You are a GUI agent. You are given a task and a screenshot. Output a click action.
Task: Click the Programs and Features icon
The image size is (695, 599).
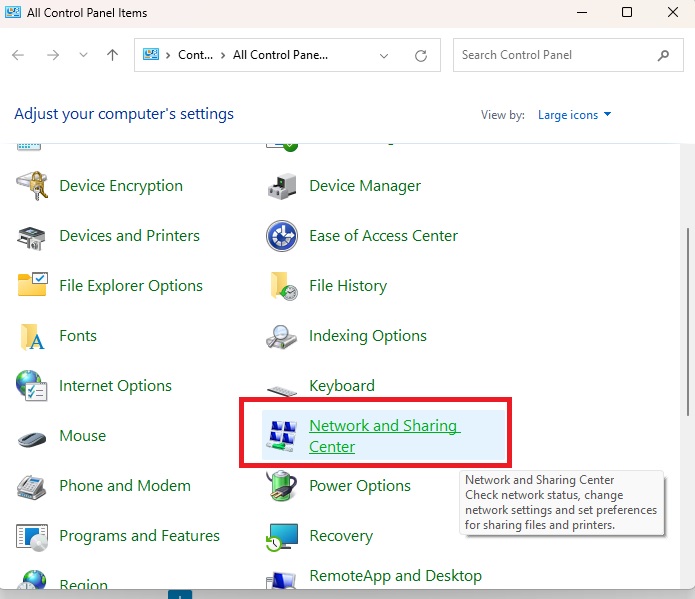point(32,537)
